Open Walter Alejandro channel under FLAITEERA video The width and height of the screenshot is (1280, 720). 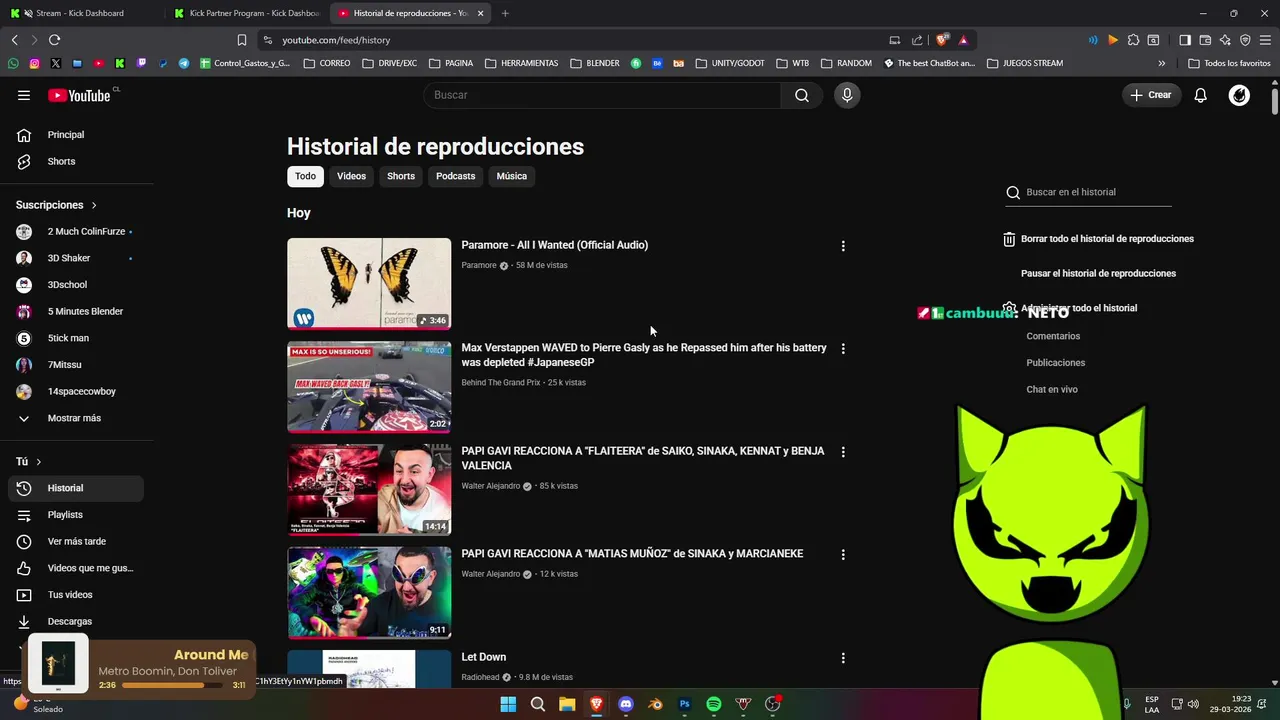pyautogui.click(x=490, y=486)
